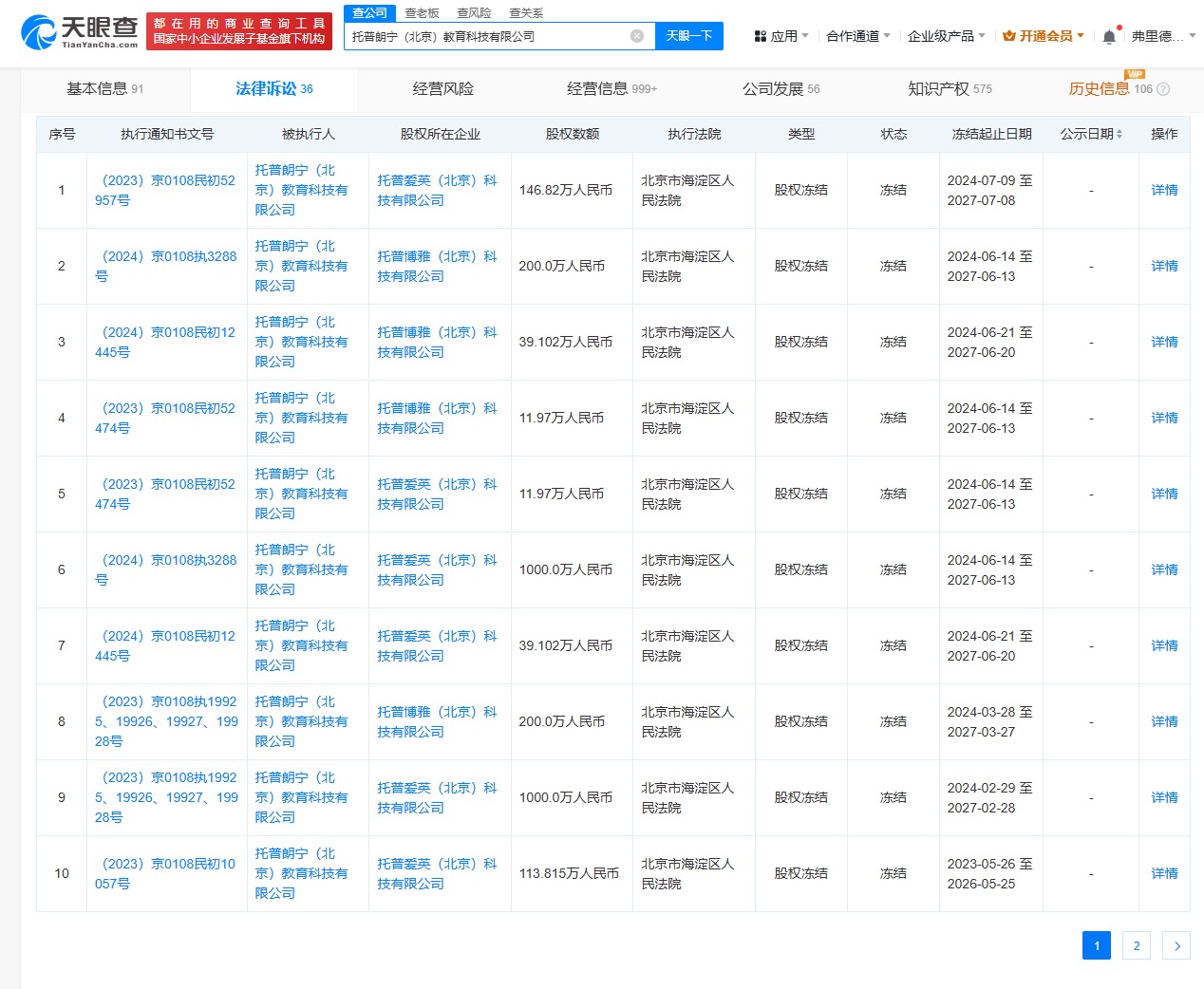
Task: Open the 基本信息 tab
Action: (105, 89)
